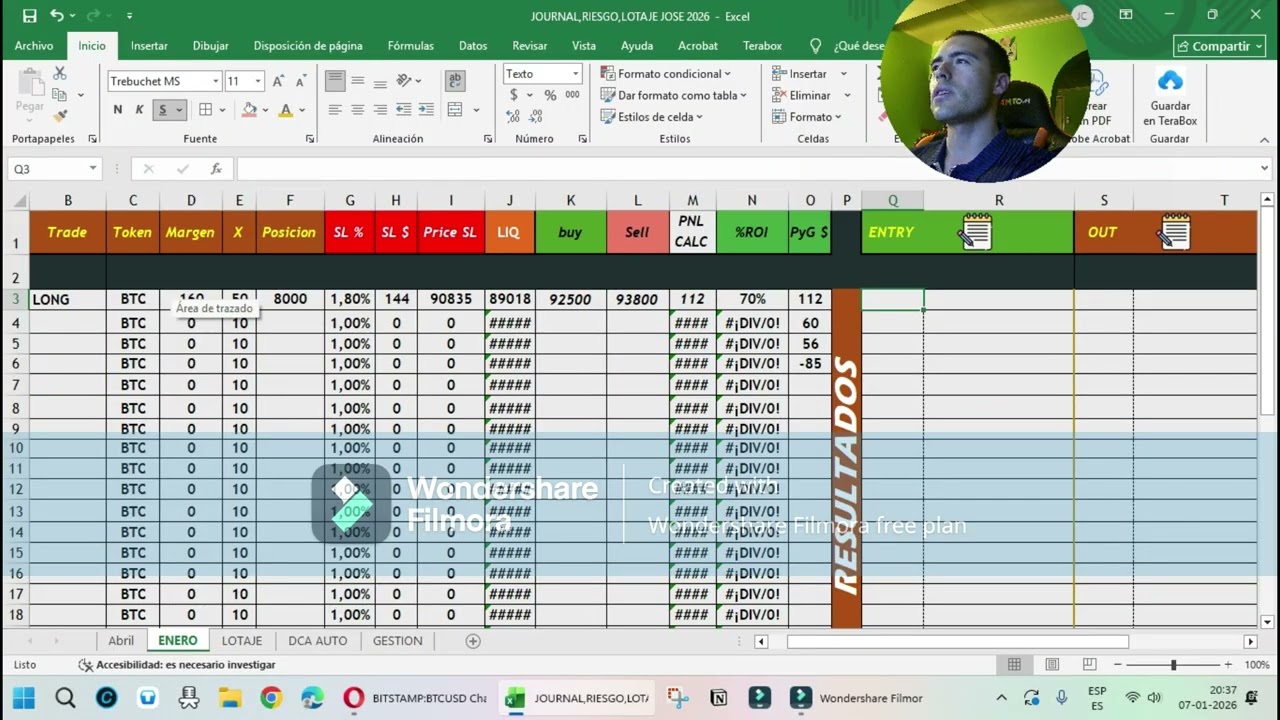The width and height of the screenshot is (1280, 720).
Task: Click the Borders icon
Action: coord(205,110)
